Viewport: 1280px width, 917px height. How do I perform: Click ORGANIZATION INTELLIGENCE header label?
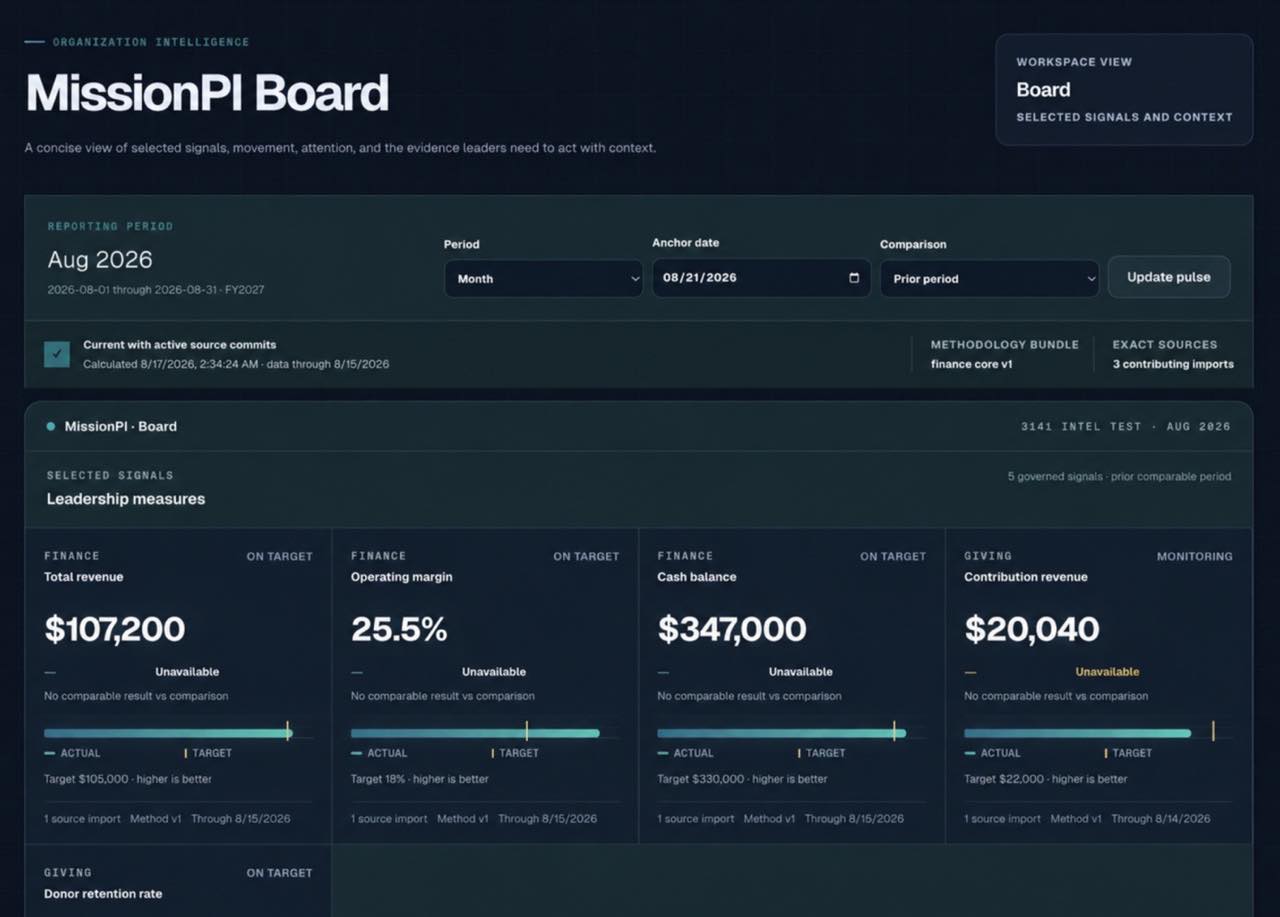tap(151, 42)
